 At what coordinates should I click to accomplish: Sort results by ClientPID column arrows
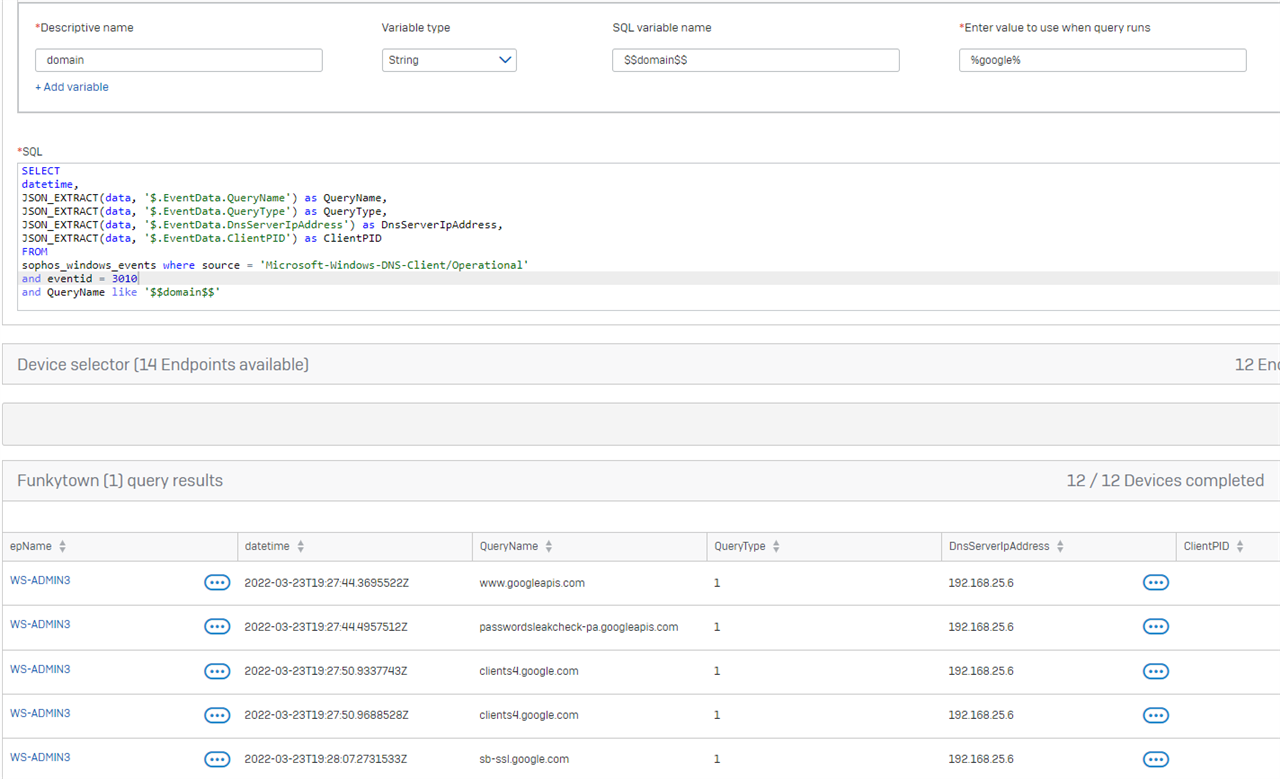pos(1240,547)
